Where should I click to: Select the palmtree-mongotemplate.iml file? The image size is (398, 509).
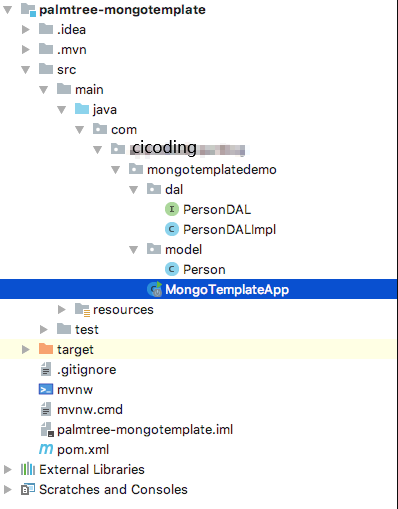pyautogui.click(x=145, y=429)
